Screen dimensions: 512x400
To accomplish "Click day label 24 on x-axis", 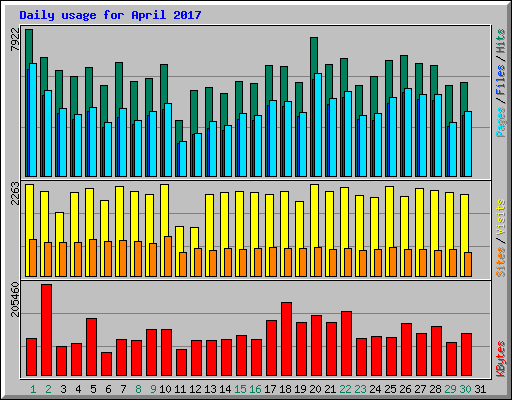I will [x=375, y=389].
